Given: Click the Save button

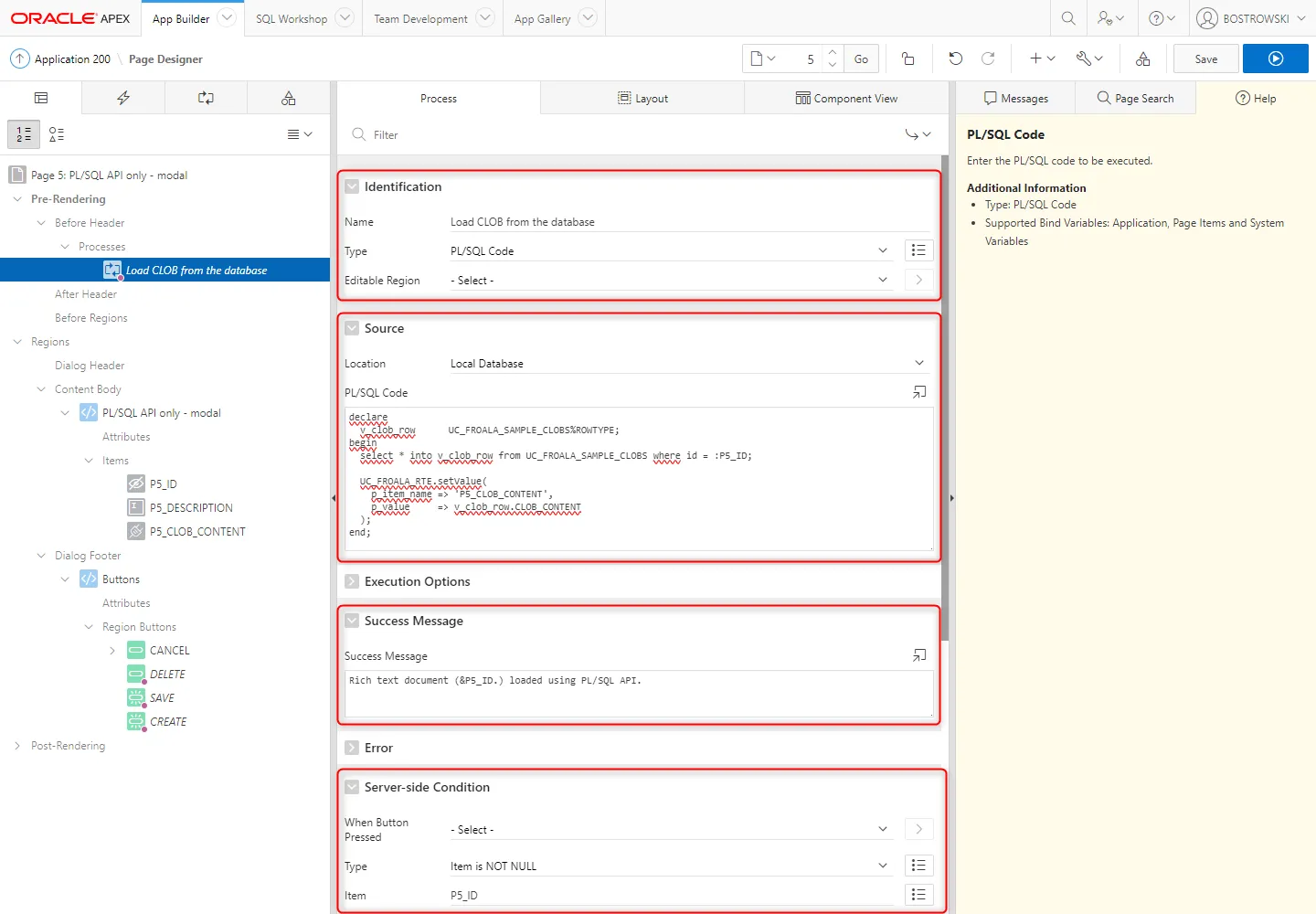Looking at the screenshot, I should (1205, 58).
